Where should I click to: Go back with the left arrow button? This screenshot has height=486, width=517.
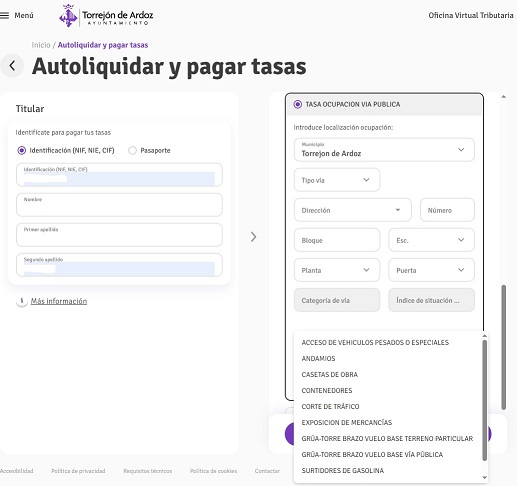(x=12, y=66)
